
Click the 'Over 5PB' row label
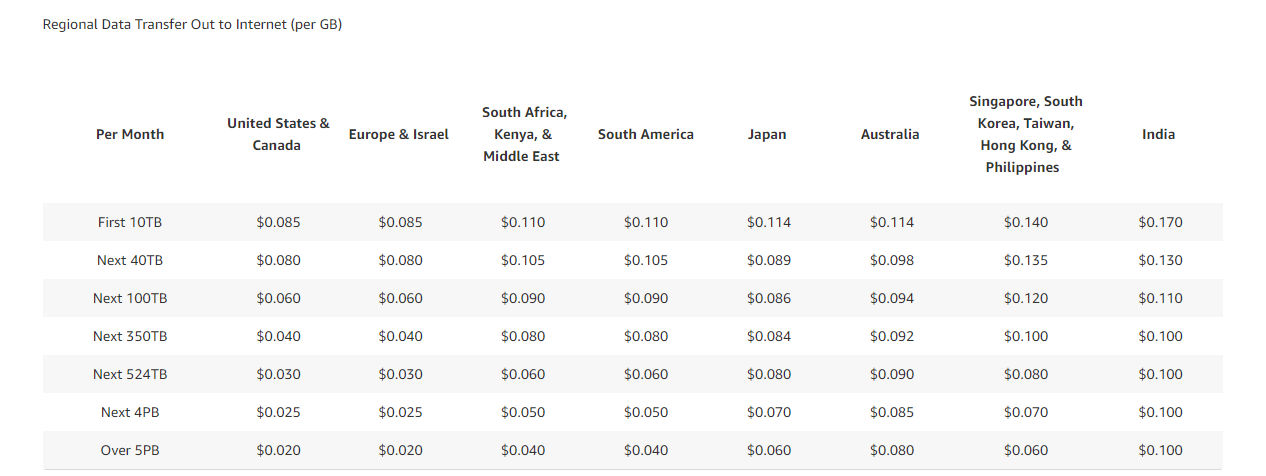point(130,450)
